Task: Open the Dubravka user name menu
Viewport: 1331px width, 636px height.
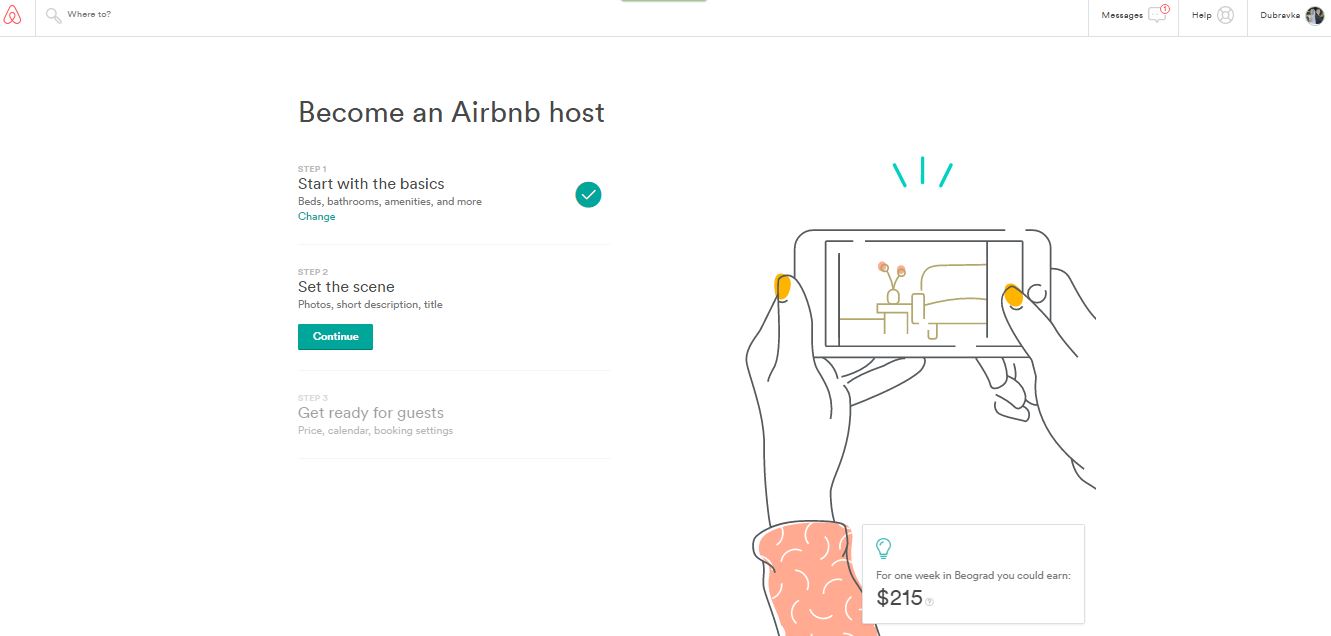Action: coord(1279,15)
